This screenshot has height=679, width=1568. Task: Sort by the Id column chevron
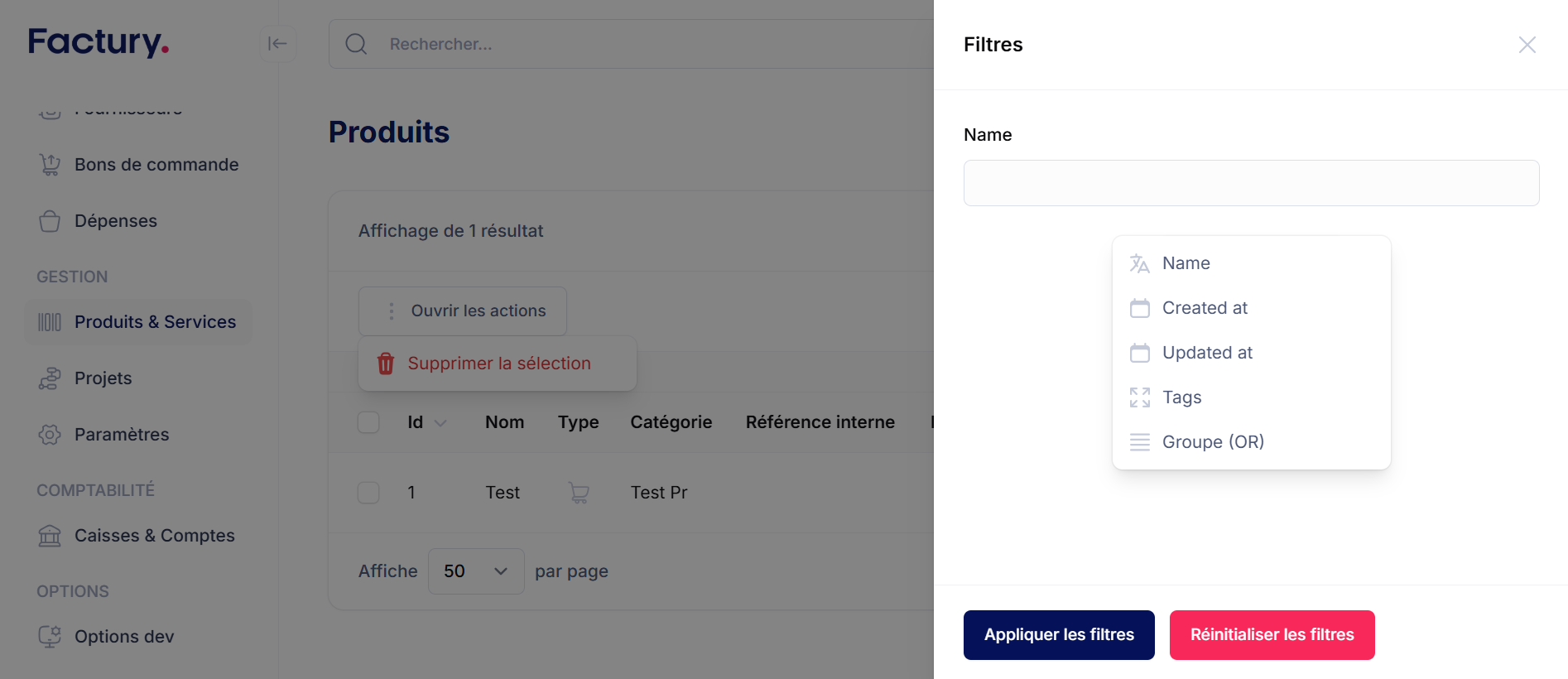pos(441,423)
